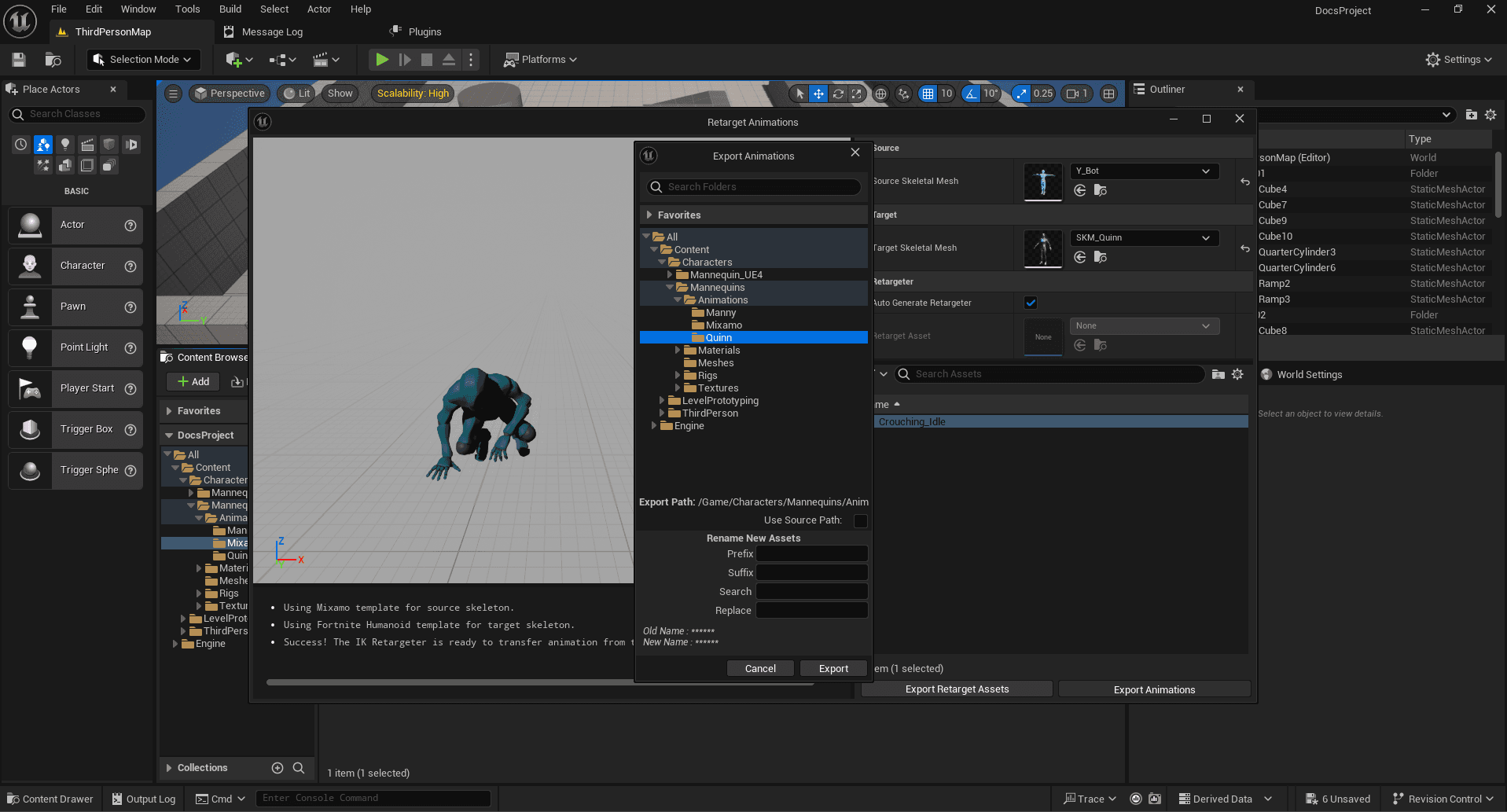The height and width of the screenshot is (812, 1507).
Task: Toggle grid snapping in the viewport
Action: click(928, 94)
